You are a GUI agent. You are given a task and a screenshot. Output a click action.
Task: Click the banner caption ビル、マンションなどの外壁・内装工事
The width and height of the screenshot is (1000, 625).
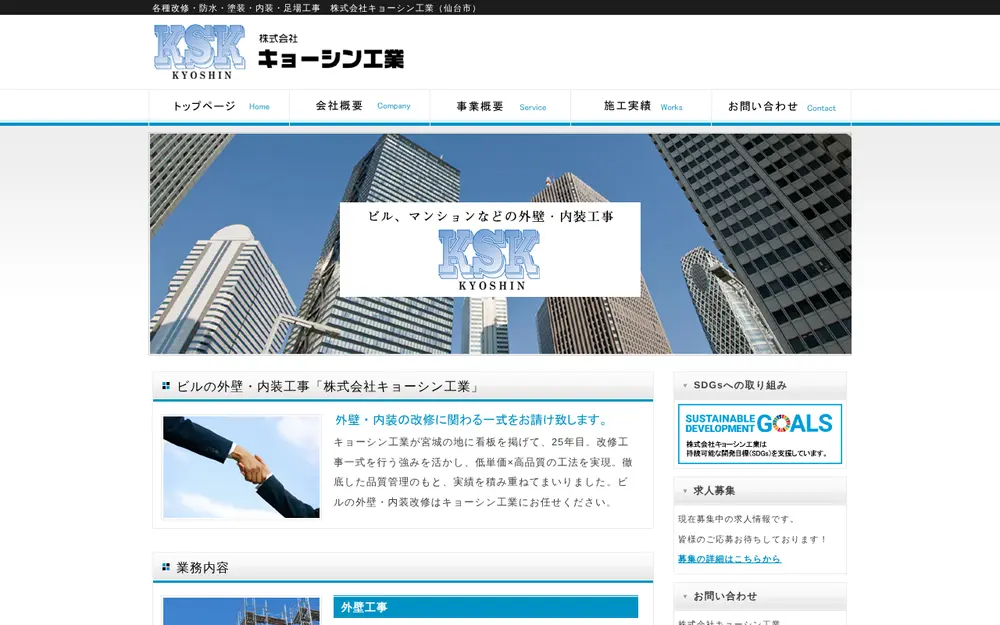(x=490, y=216)
